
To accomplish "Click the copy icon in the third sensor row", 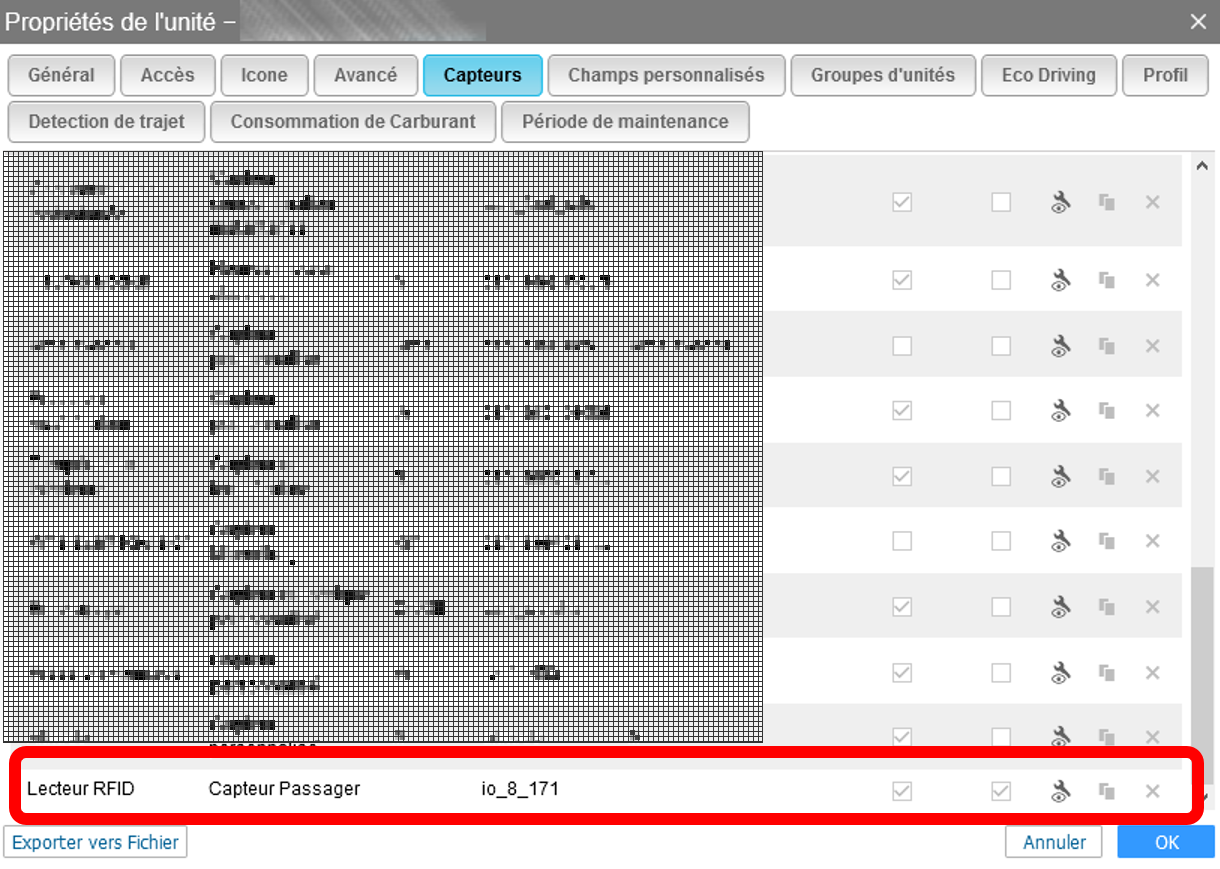I will coord(1106,346).
